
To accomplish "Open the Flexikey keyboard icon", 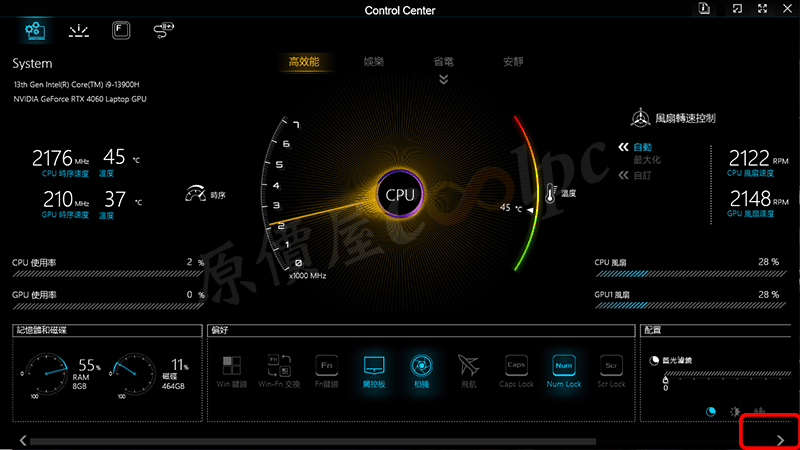I will tap(121, 31).
